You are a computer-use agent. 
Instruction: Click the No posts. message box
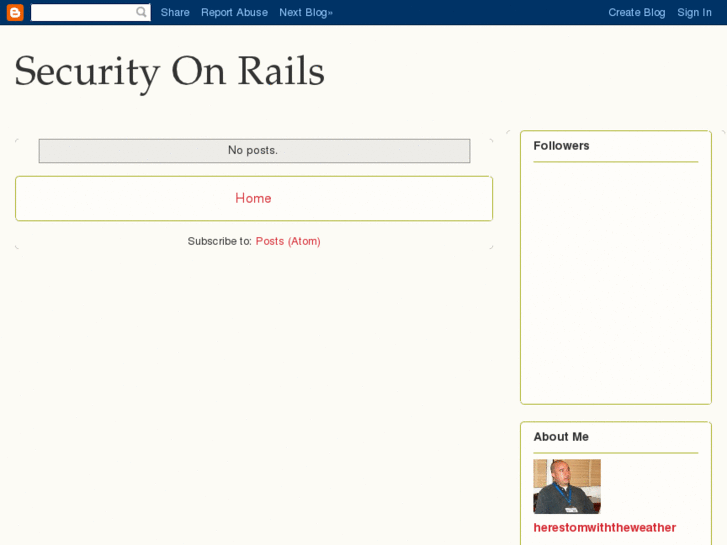pyautogui.click(x=254, y=151)
